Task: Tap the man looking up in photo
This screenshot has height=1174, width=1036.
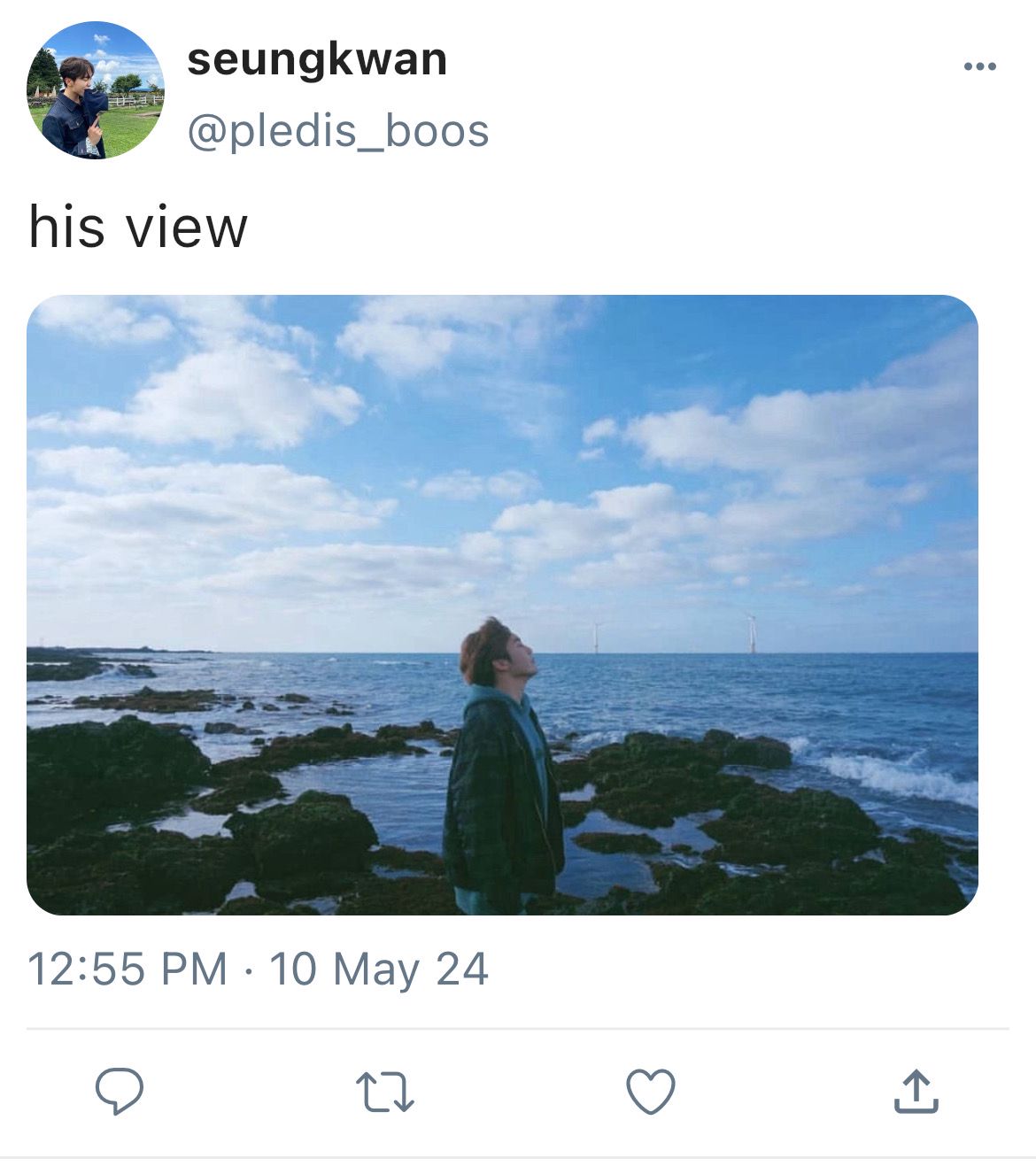Action: [502, 766]
